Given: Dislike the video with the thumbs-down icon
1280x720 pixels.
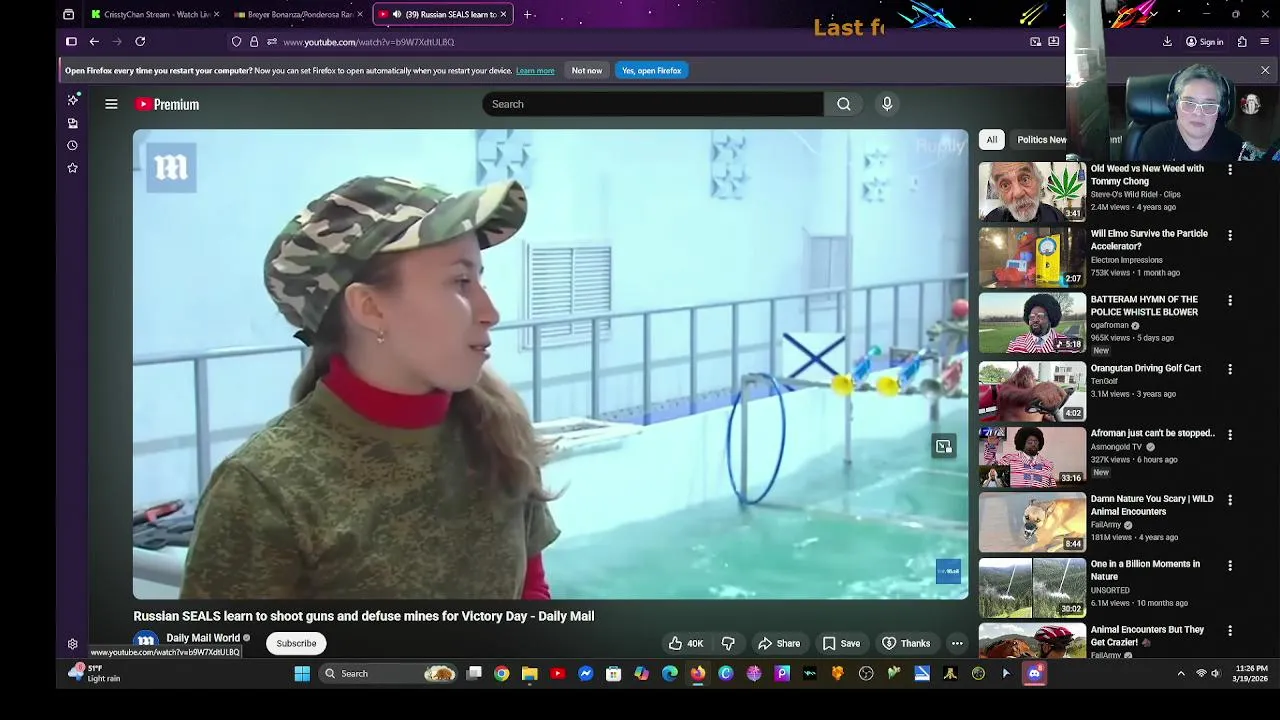Looking at the screenshot, I should [x=728, y=644].
